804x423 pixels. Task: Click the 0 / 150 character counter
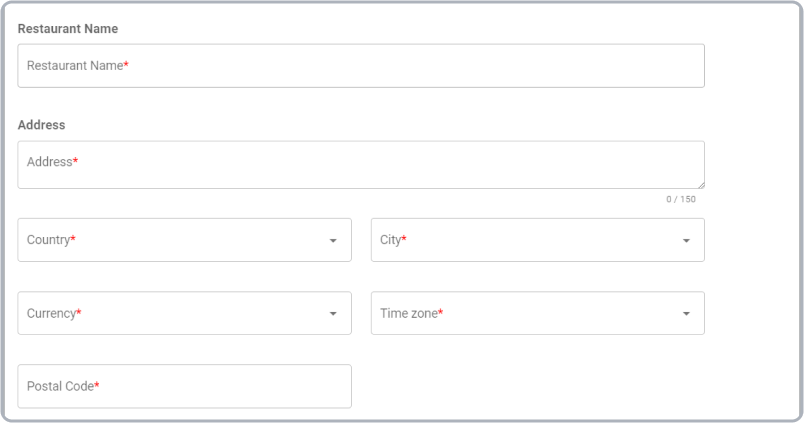point(681,199)
